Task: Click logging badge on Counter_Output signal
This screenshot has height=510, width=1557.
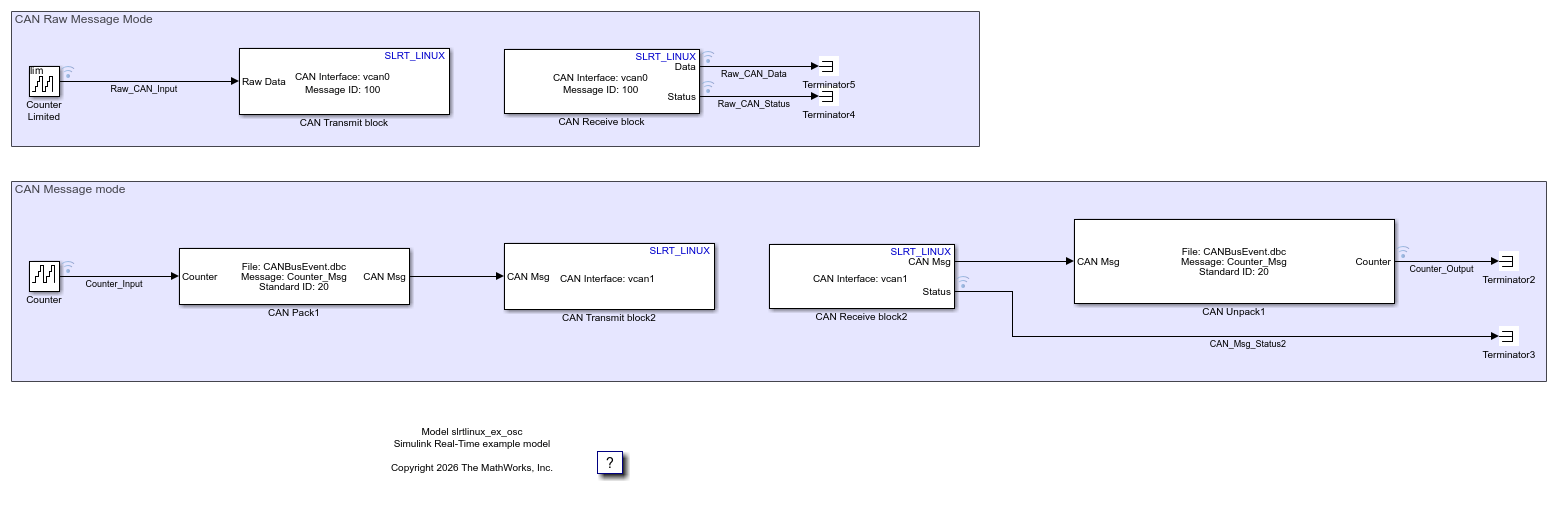Action: tap(1403, 252)
